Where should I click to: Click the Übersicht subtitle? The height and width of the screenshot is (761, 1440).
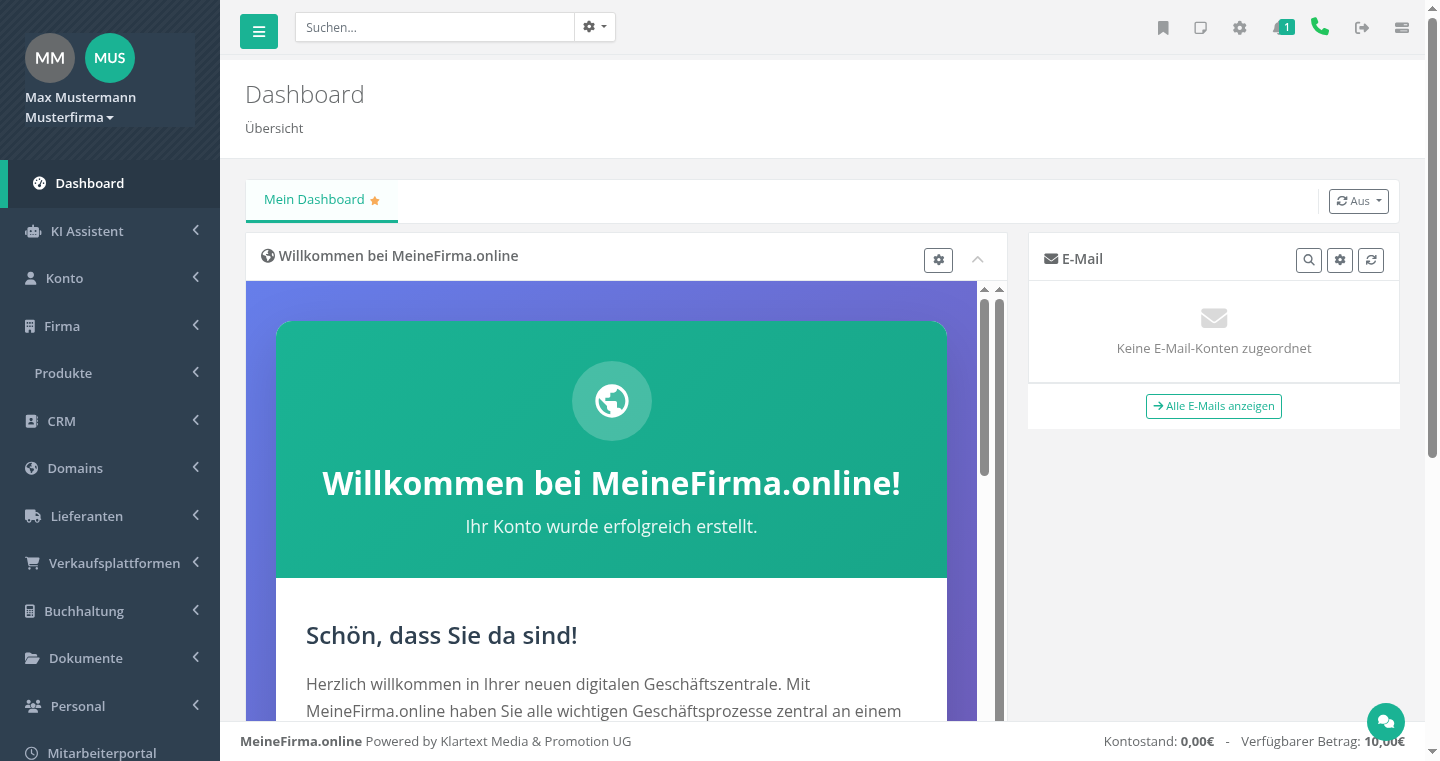(274, 129)
